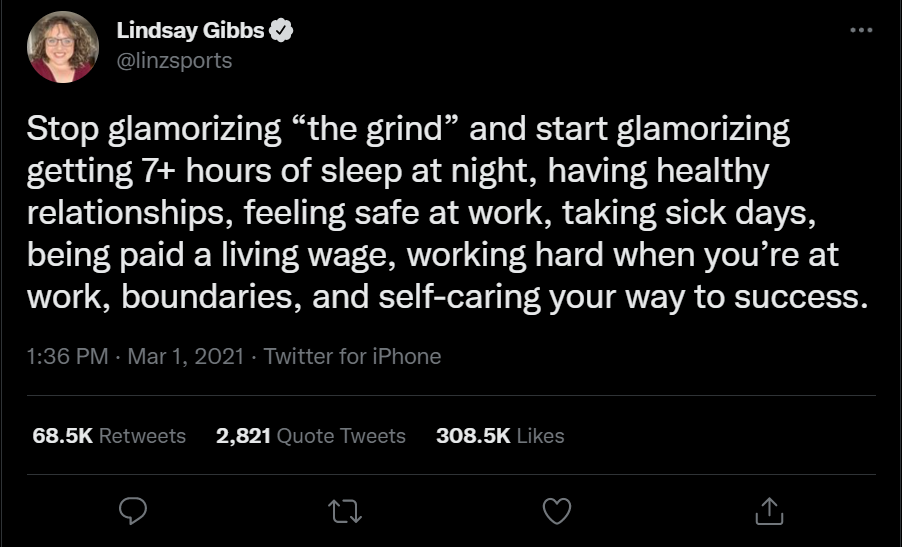Click the quoted phrase "the grind"
Screen dimensions: 902x547
tap(376, 129)
